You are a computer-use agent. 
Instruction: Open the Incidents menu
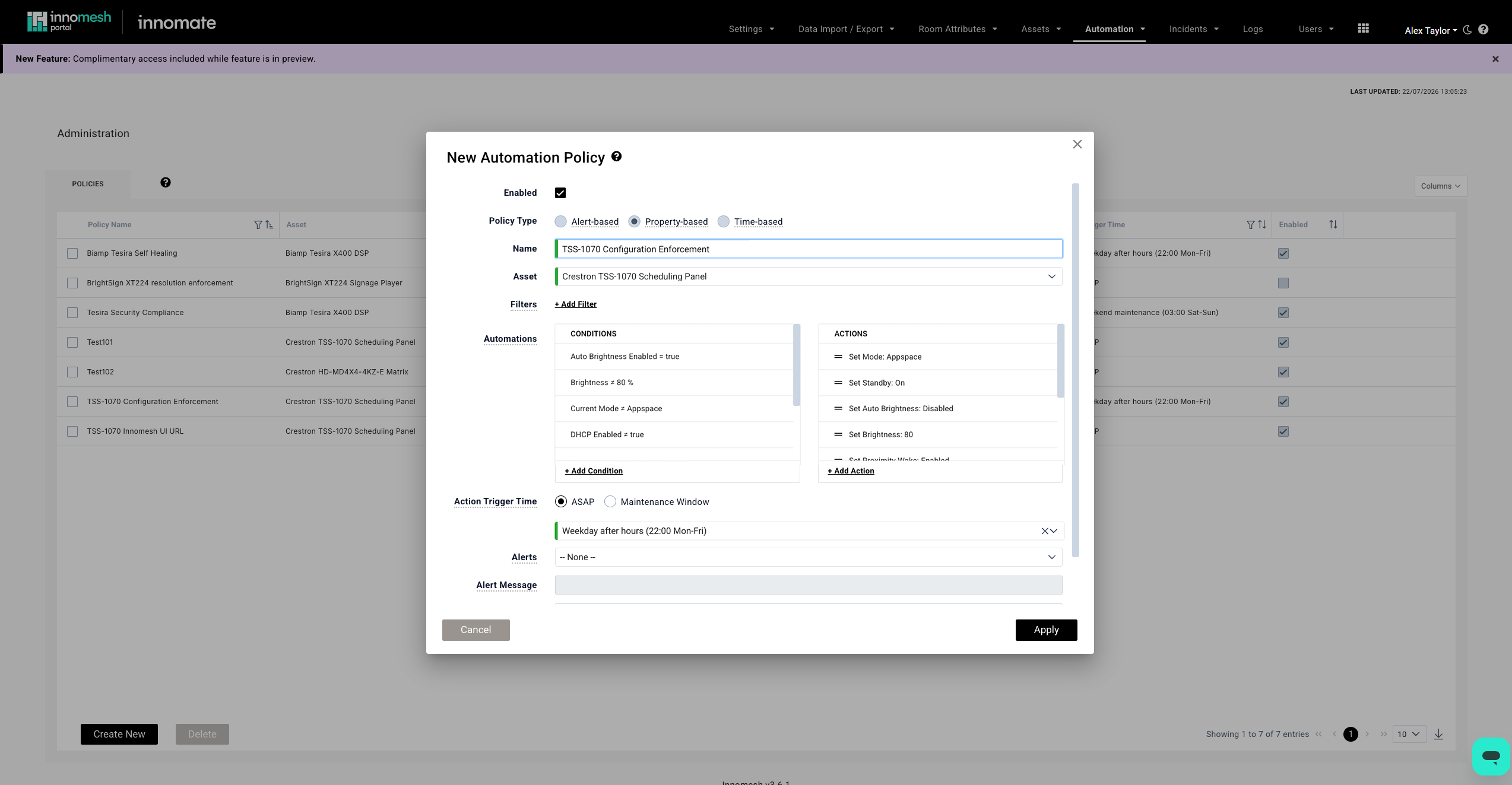coord(1193,29)
